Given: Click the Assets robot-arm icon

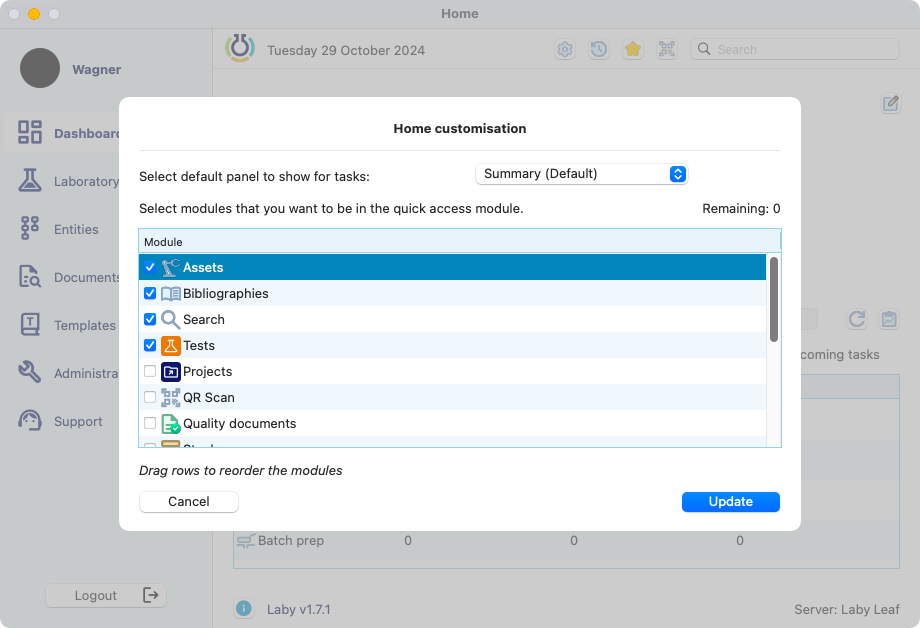Looking at the screenshot, I should point(171,267).
